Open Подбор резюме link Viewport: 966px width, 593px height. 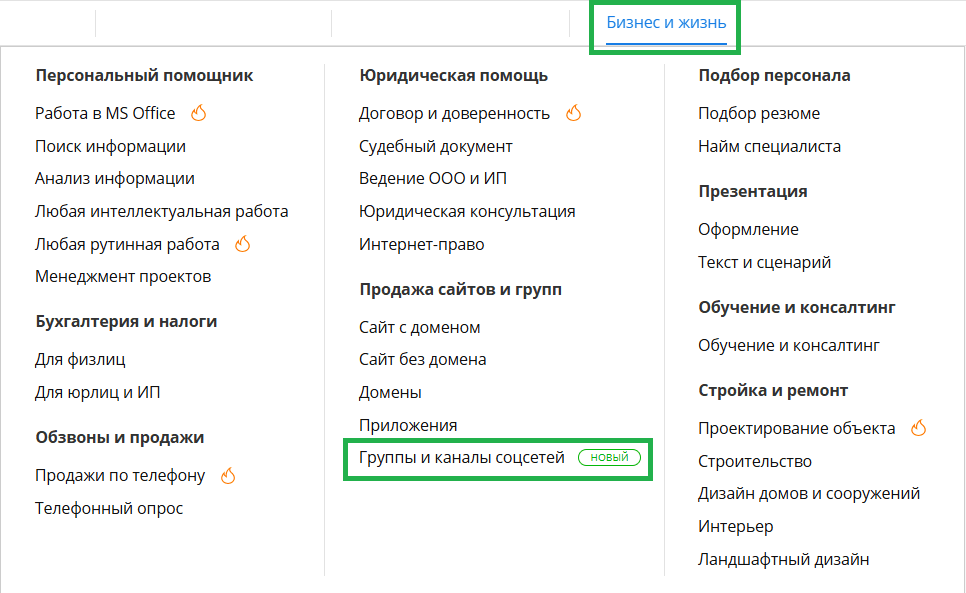(758, 113)
